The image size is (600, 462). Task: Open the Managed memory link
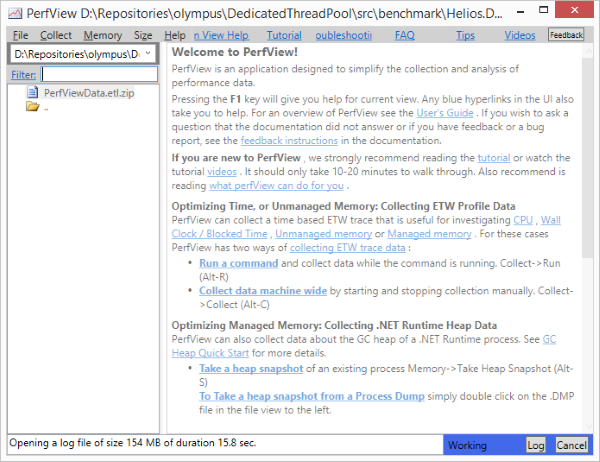coord(429,233)
